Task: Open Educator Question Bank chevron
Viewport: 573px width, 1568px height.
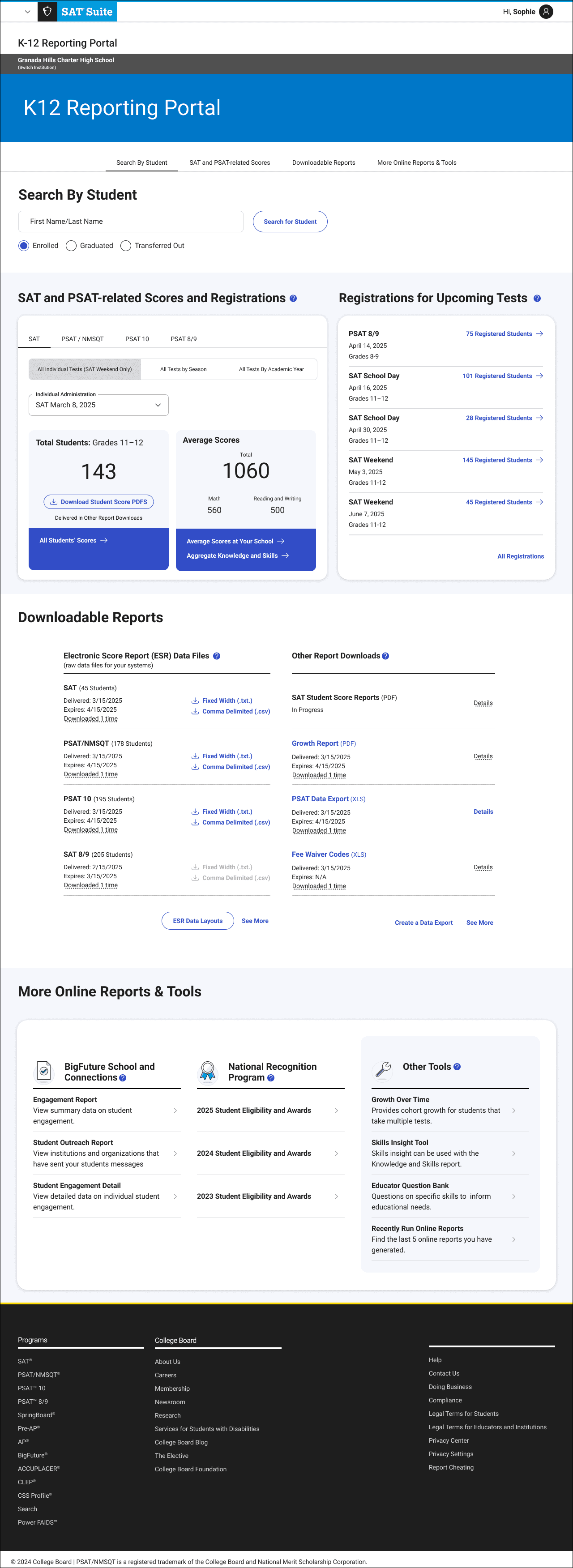Action: pos(514,1196)
